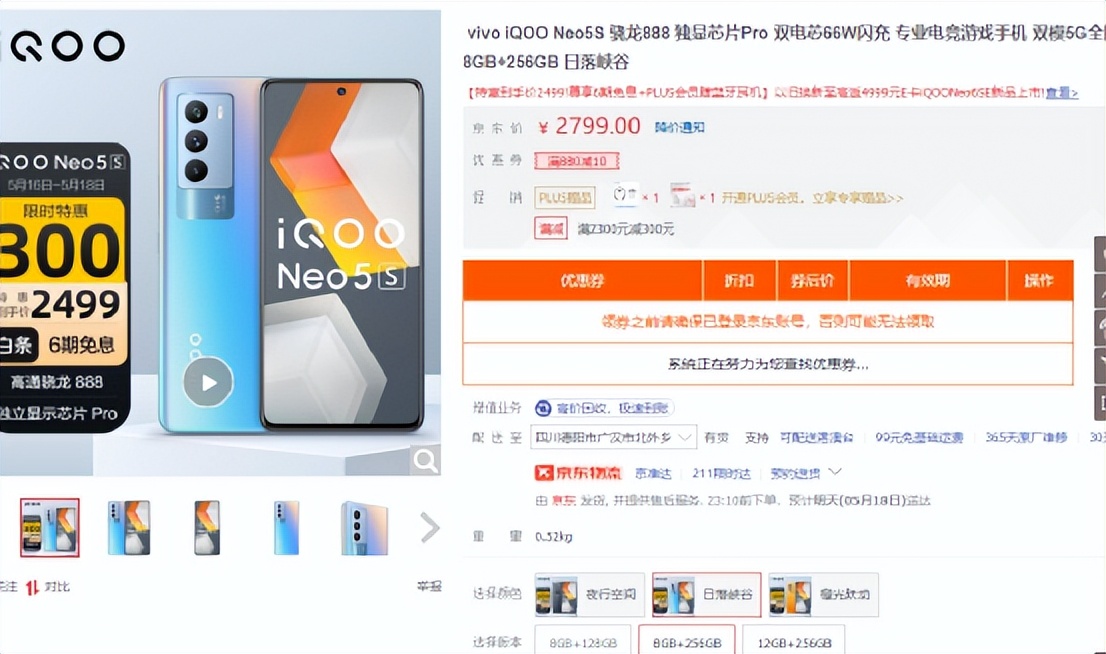The width and height of the screenshot is (1106, 654).
Task: Show next thumbnails with the right chevron arrow
Action: [x=429, y=528]
